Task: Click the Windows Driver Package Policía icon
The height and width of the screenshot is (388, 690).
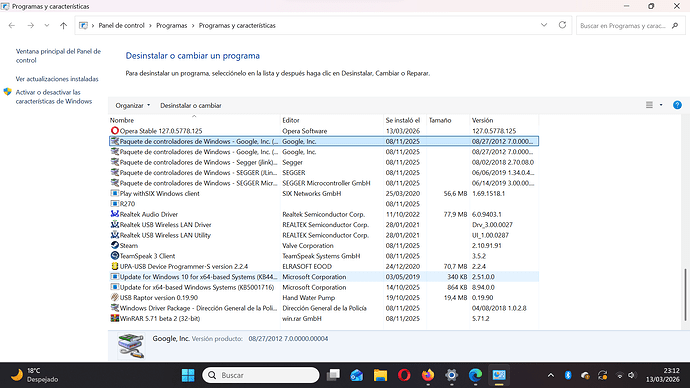Action: [x=114, y=308]
